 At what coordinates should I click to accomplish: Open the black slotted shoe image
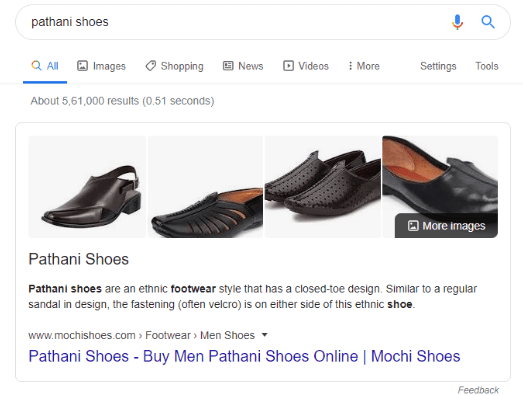point(205,187)
